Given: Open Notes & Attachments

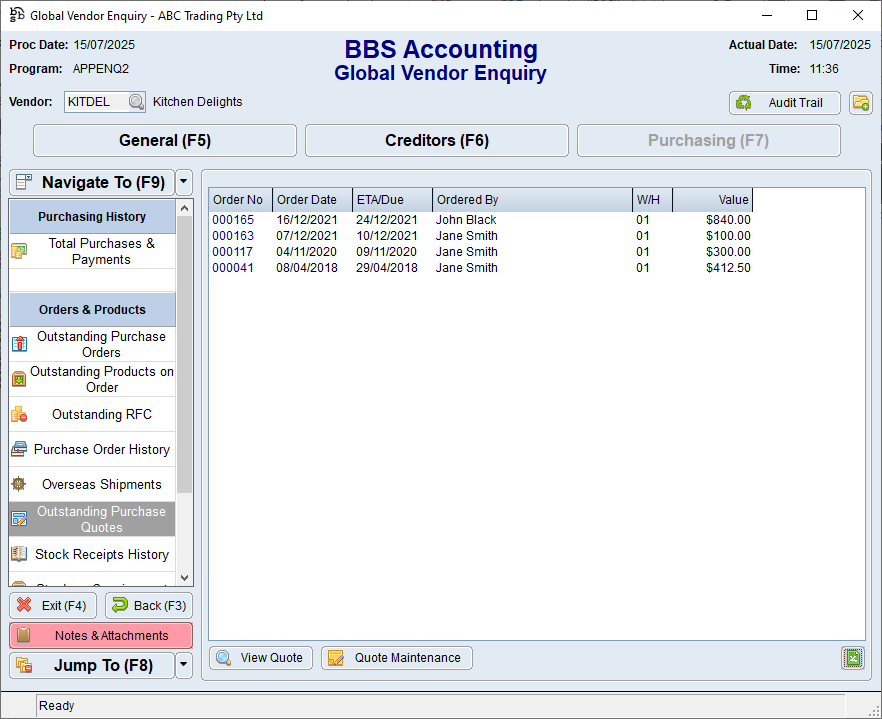Looking at the screenshot, I should [x=100, y=635].
